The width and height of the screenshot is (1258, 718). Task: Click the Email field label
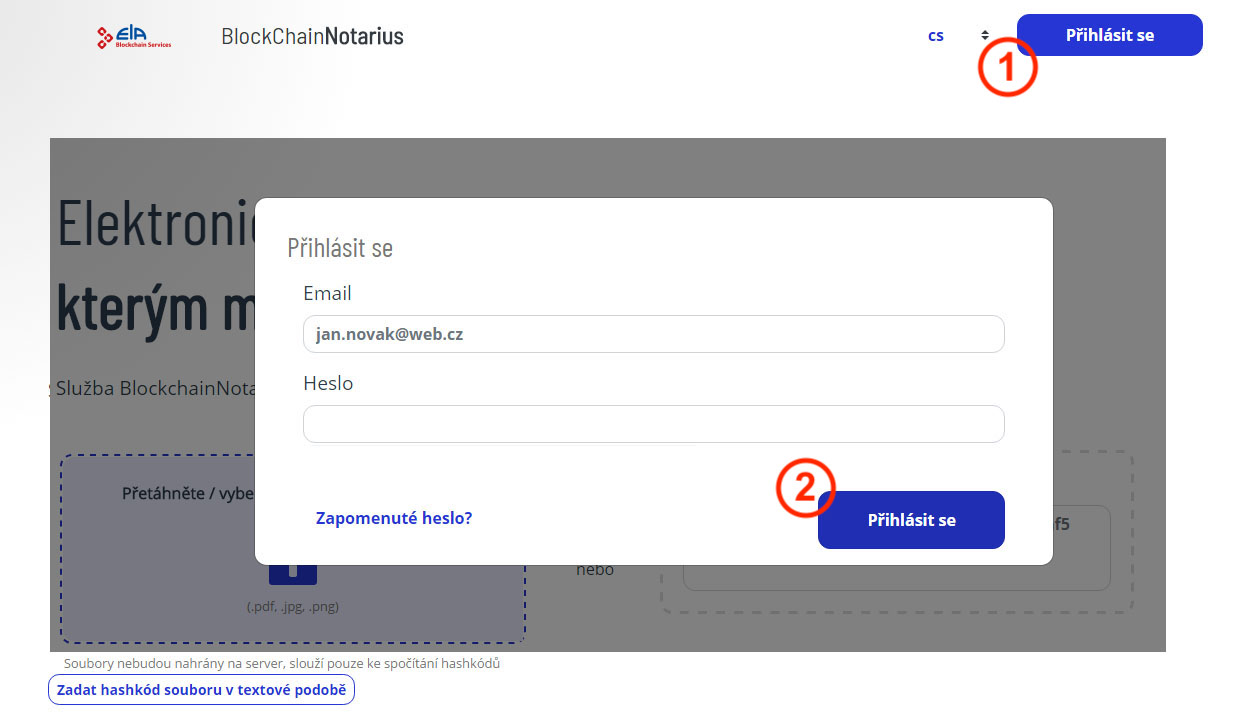327,294
